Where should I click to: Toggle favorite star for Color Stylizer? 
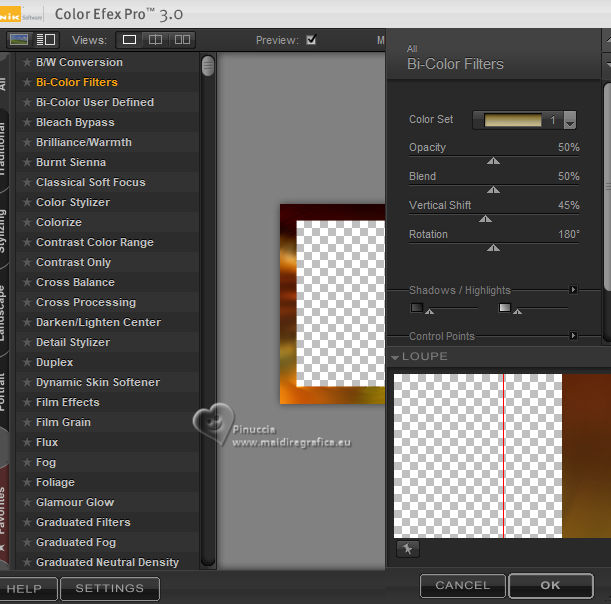pos(26,202)
